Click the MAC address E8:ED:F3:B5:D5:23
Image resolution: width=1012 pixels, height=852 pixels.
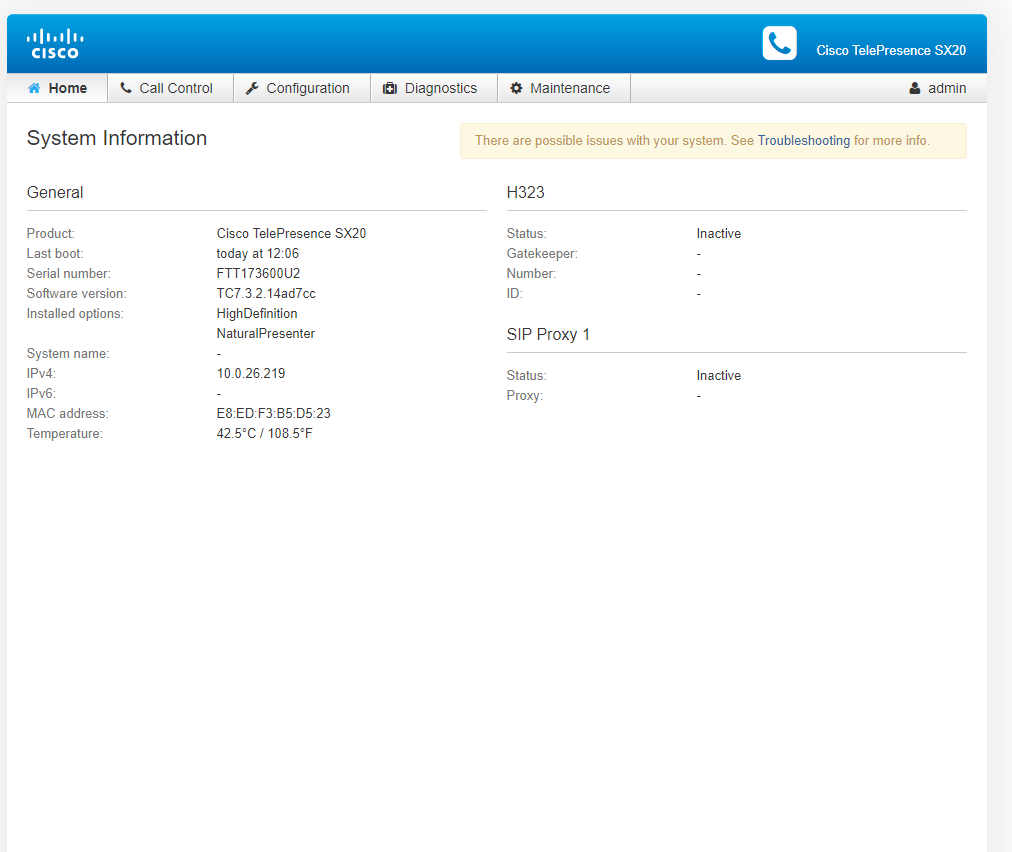click(x=273, y=413)
